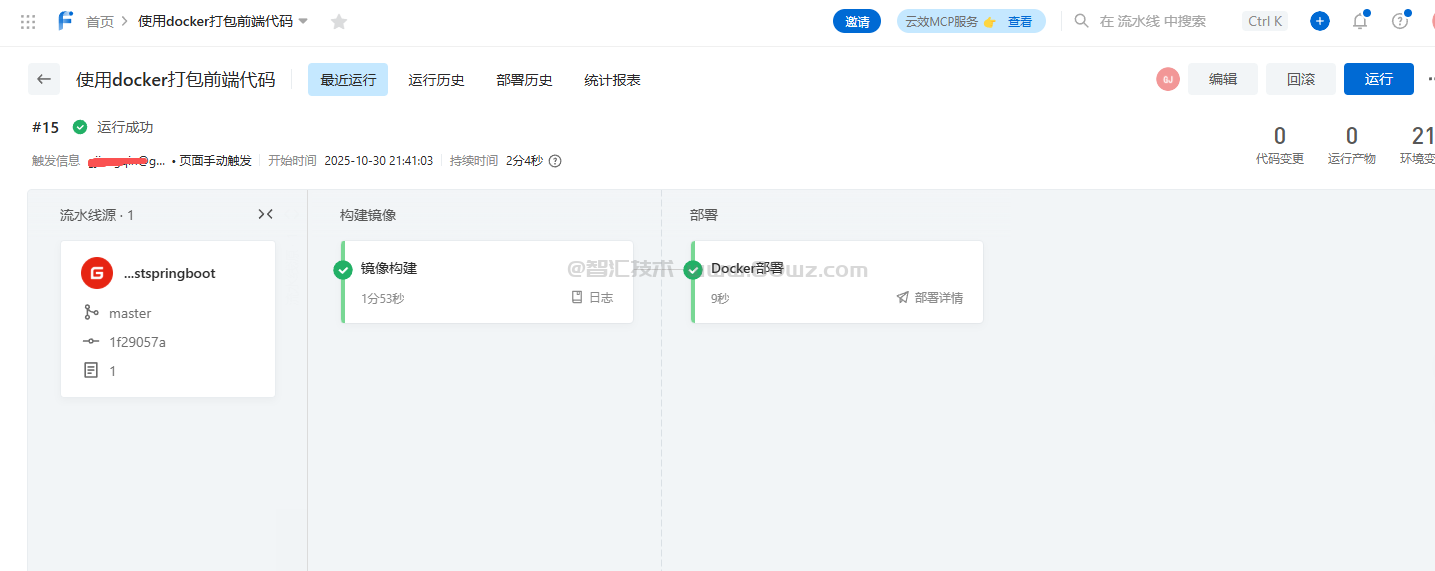Screen dimensions: 1435x571
Task: Open the more options ellipsis menu
Action: pyautogui.click(x=1430, y=79)
